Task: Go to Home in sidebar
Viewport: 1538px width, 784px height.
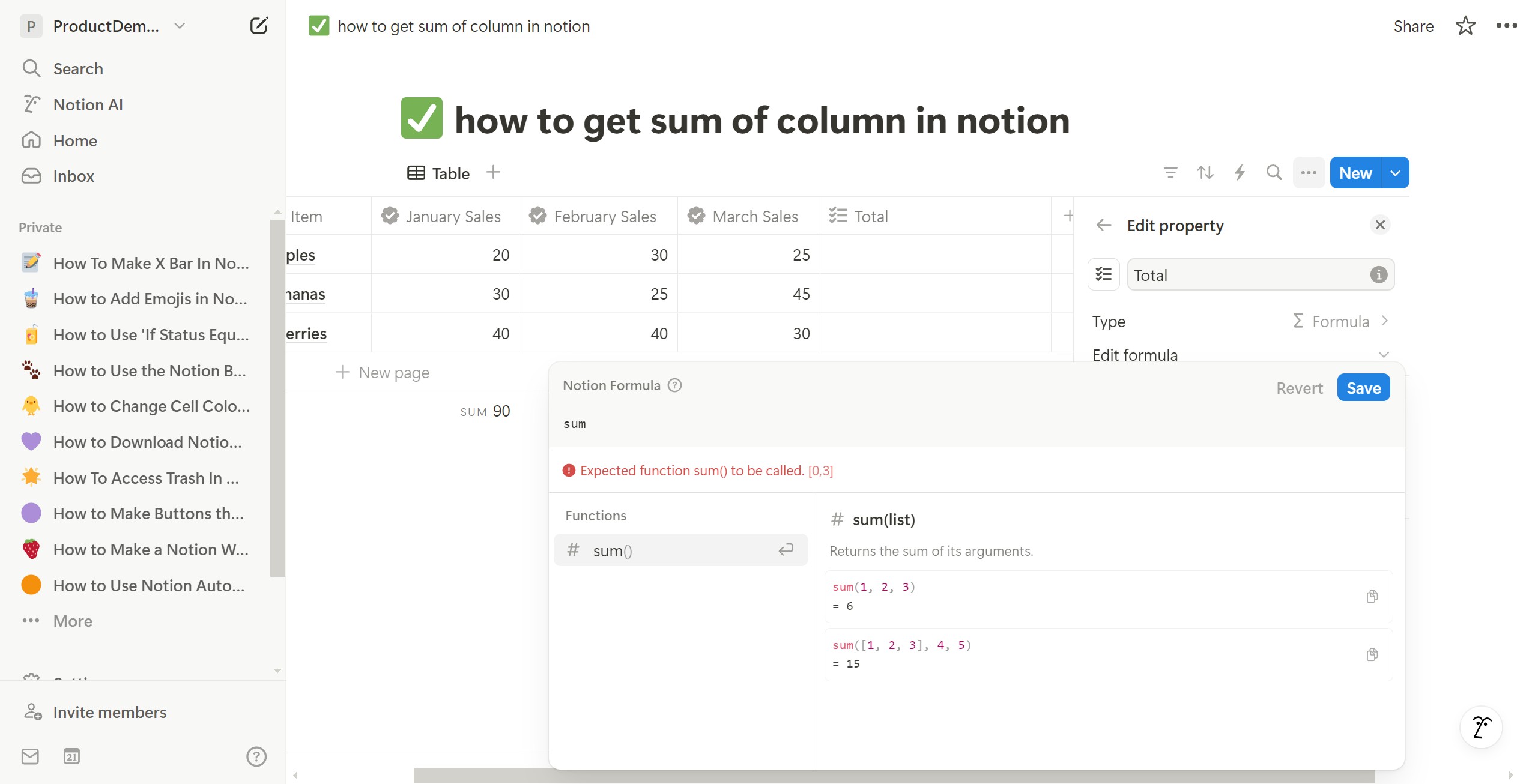Action: (x=75, y=140)
